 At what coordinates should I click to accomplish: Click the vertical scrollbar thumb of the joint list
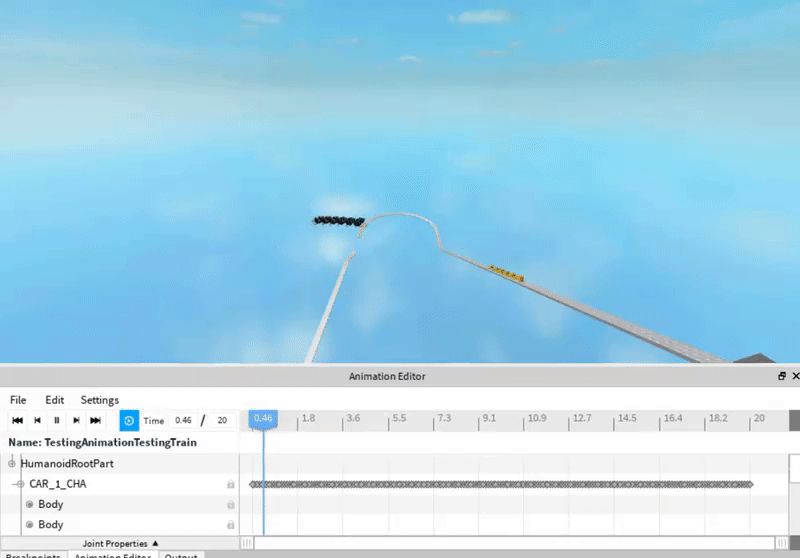coord(794,469)
